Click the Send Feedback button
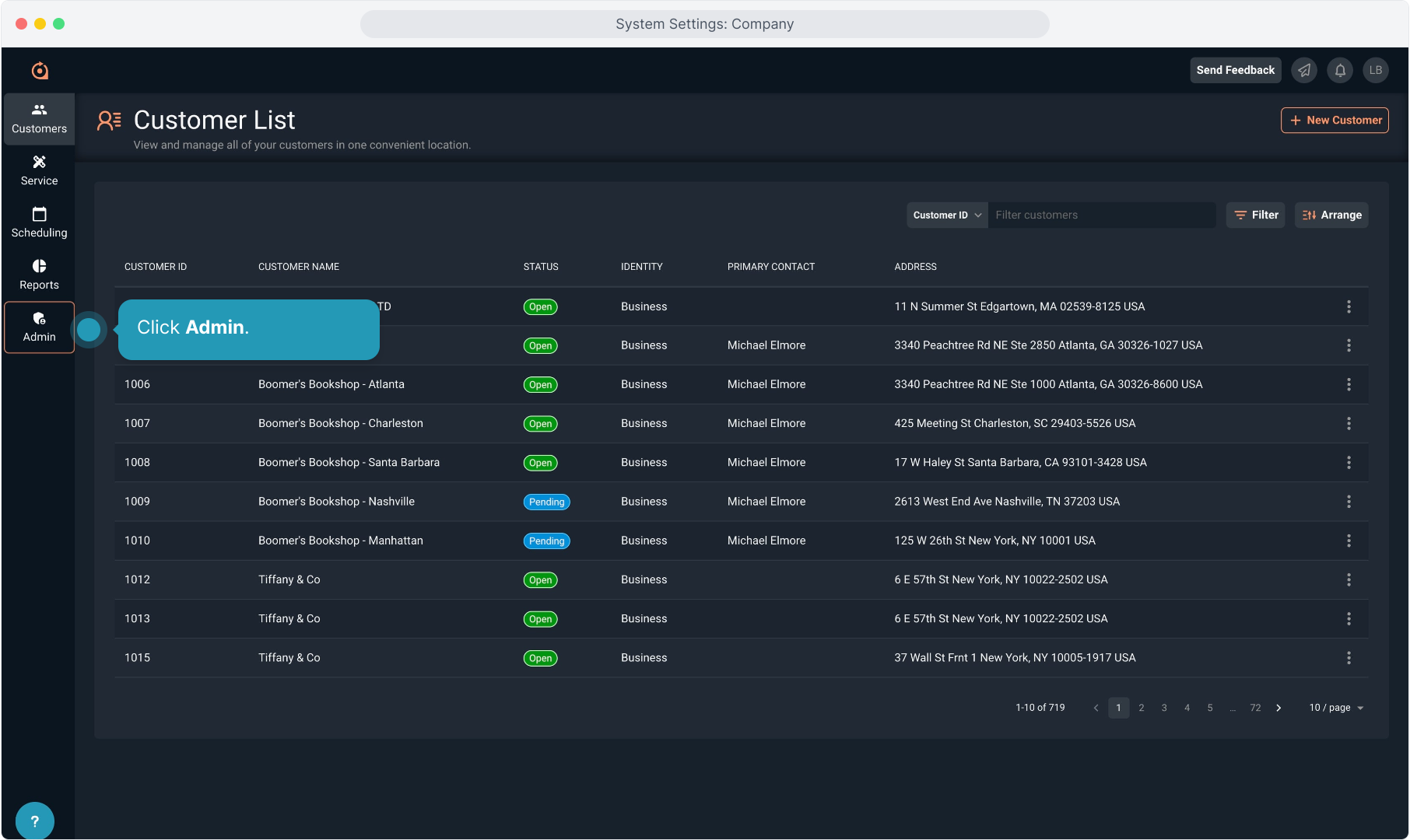 [1235, 70]
